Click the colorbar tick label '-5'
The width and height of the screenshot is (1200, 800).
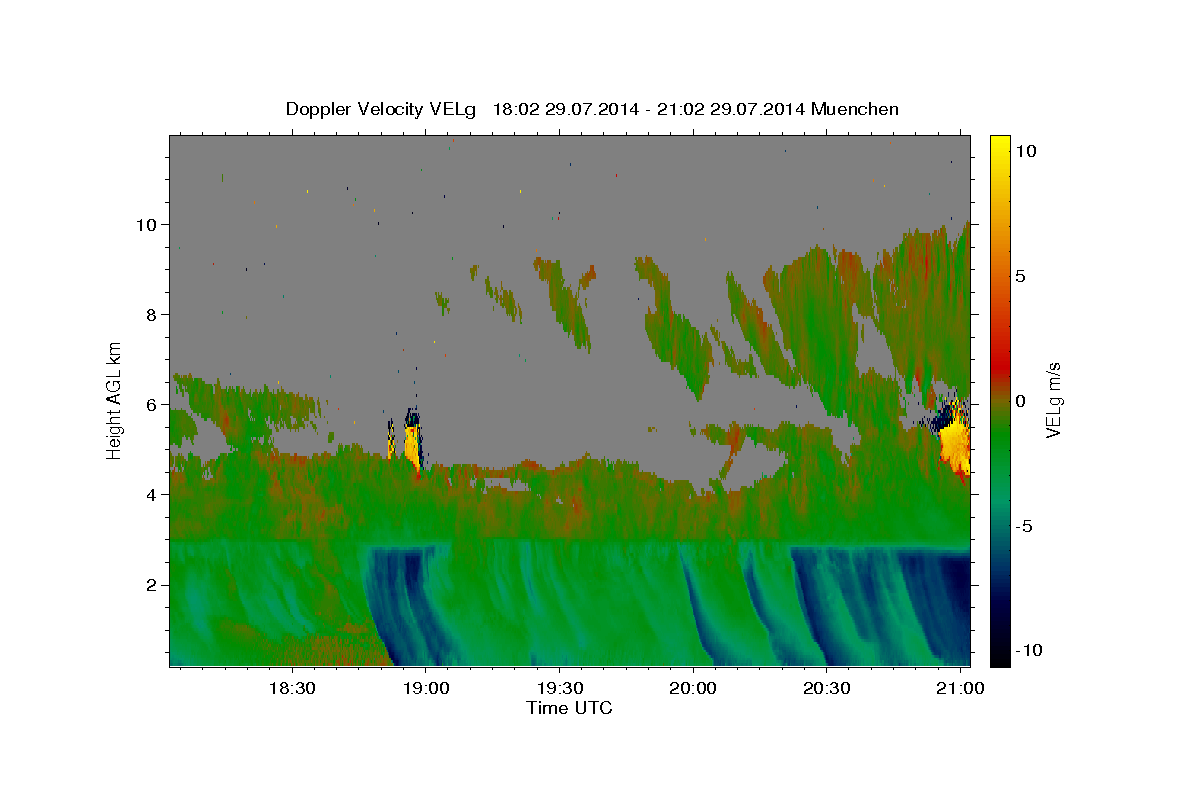point(1023,526)
